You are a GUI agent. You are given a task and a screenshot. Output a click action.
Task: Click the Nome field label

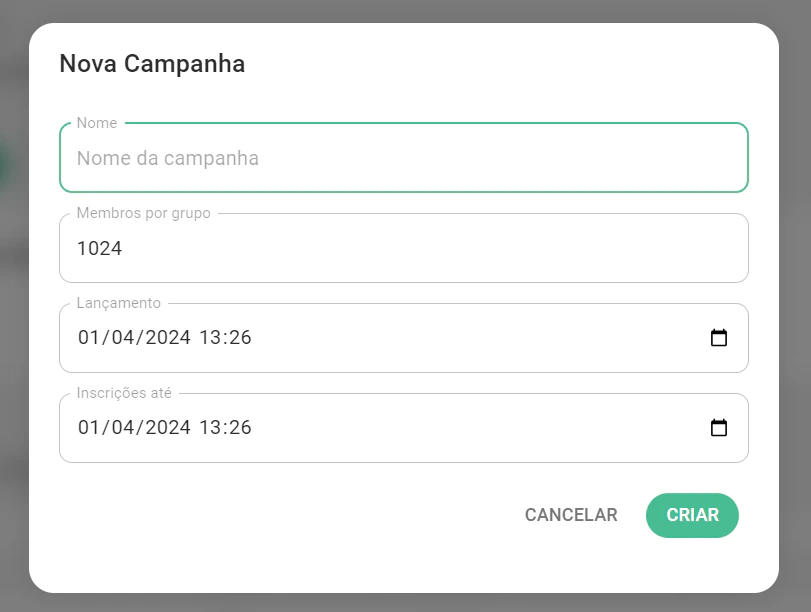point(97,122)
